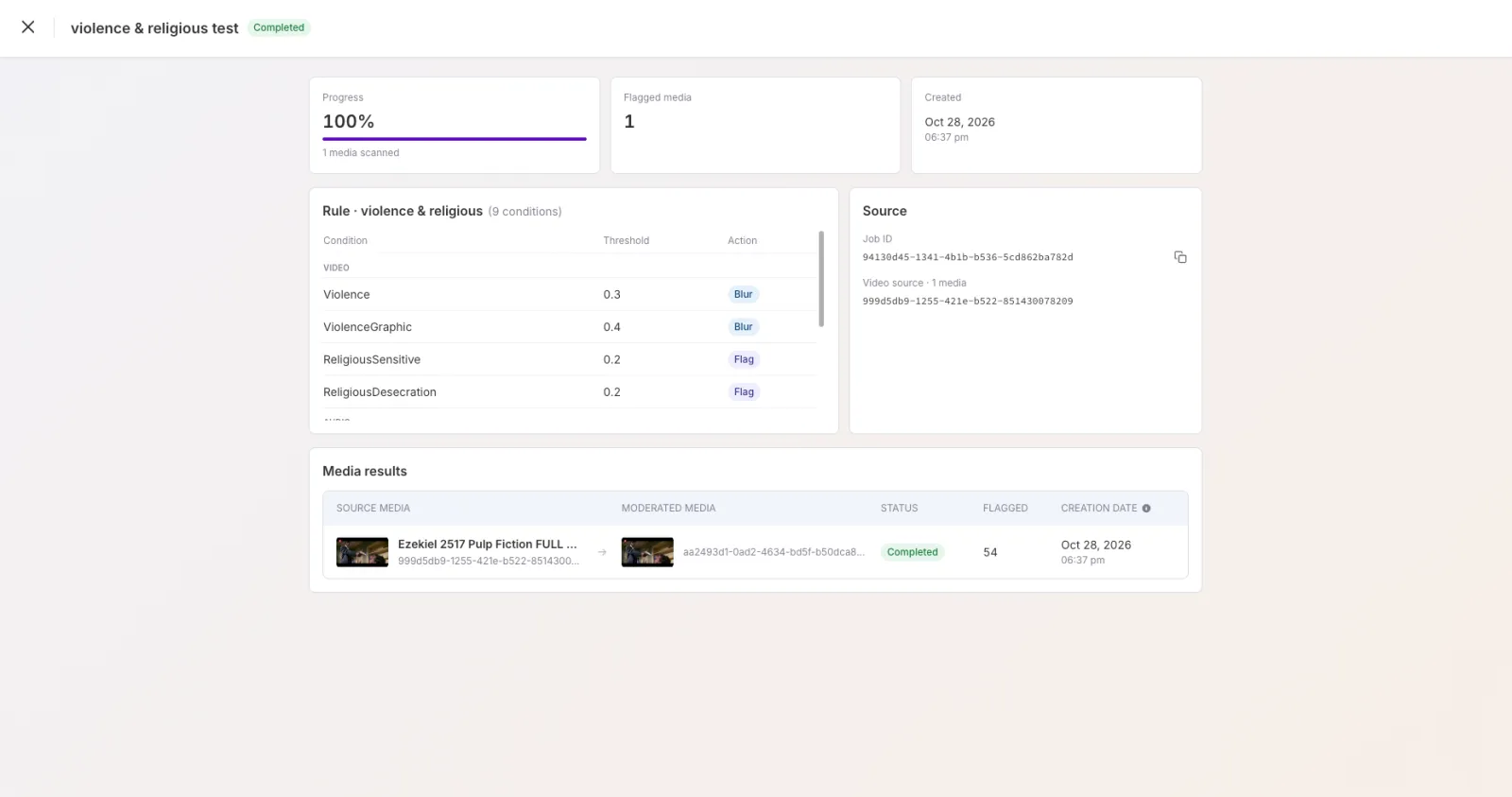
Task: Click the violence & religious test page title
Action: [x=154, y=28]
